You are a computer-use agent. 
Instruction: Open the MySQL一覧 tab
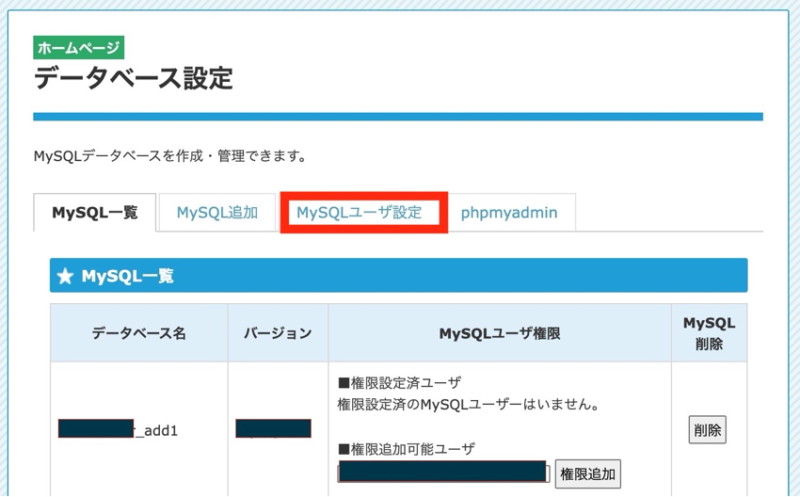95,212
